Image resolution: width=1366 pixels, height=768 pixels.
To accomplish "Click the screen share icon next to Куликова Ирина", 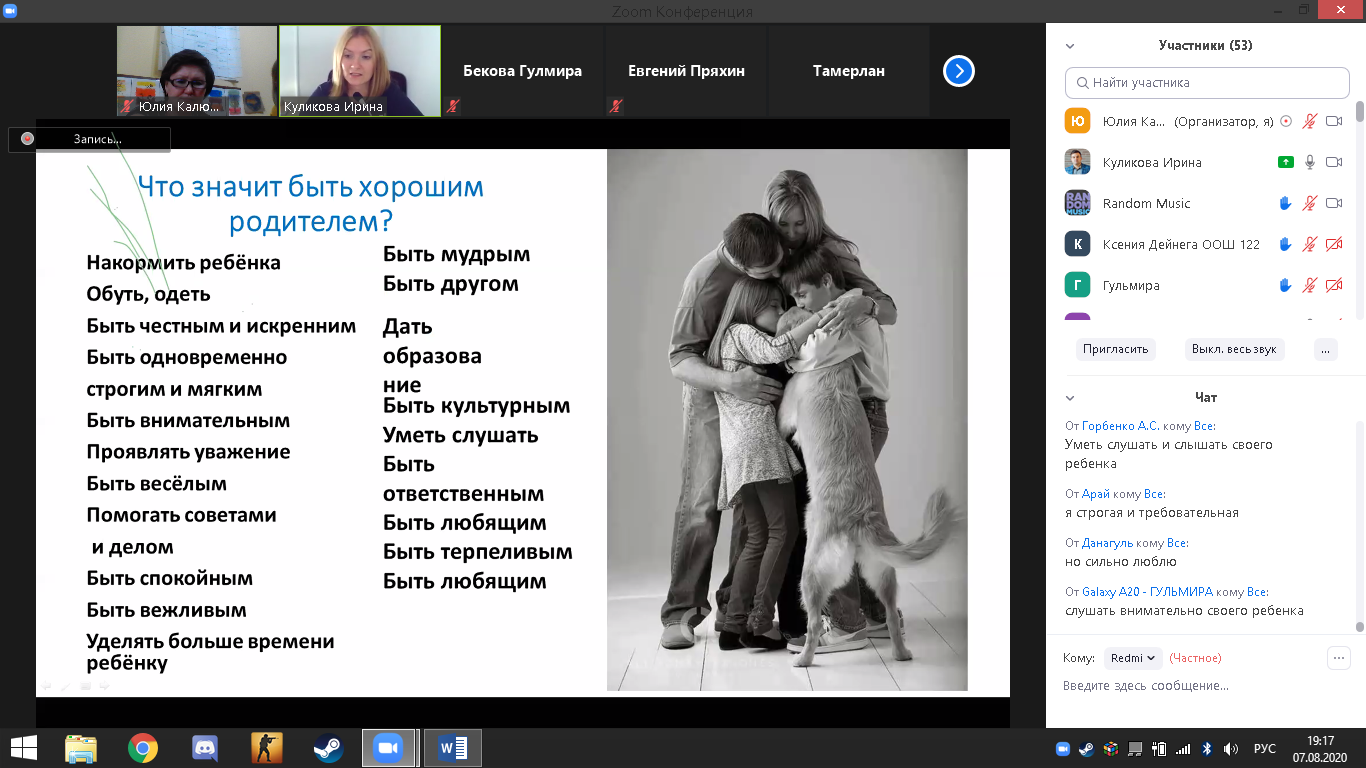I will [x=1286, y=162].
